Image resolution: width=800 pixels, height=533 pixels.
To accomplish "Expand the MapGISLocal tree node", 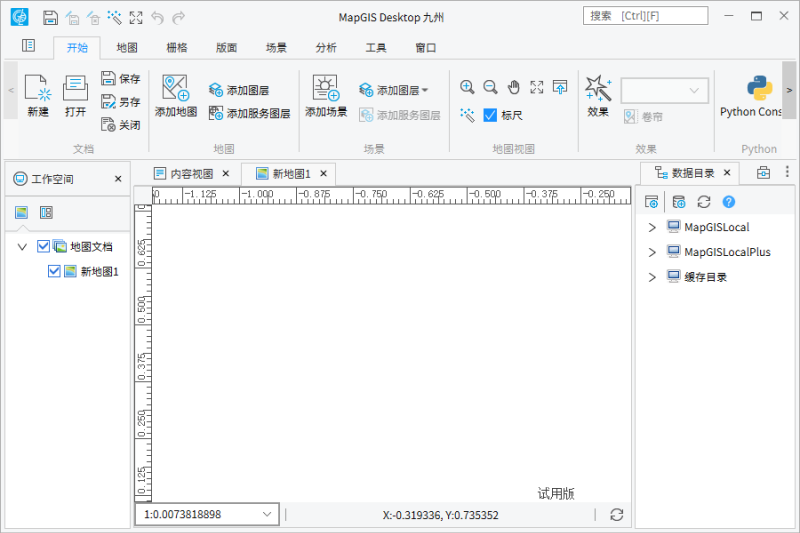I will click(652, 227).
